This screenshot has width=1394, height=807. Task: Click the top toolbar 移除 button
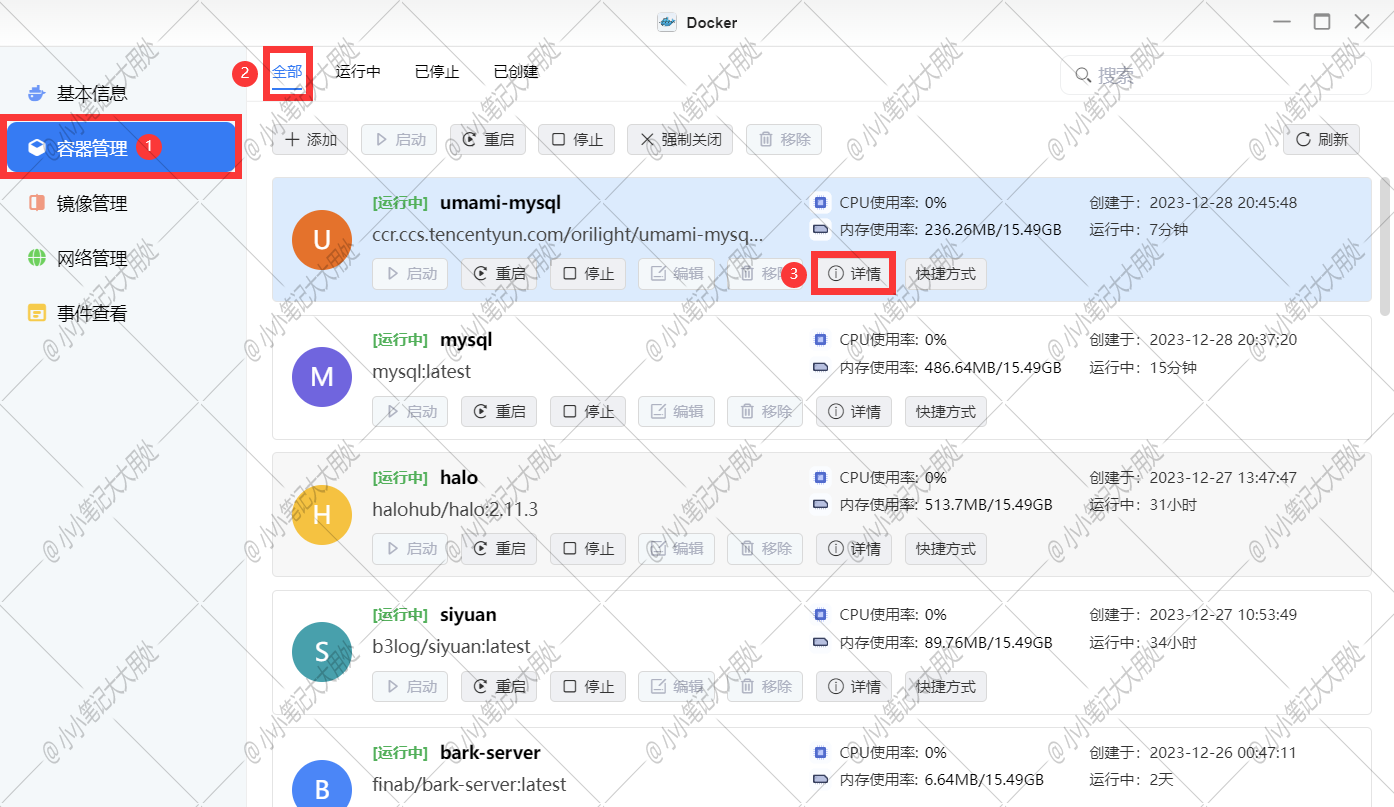coord(784,140)
